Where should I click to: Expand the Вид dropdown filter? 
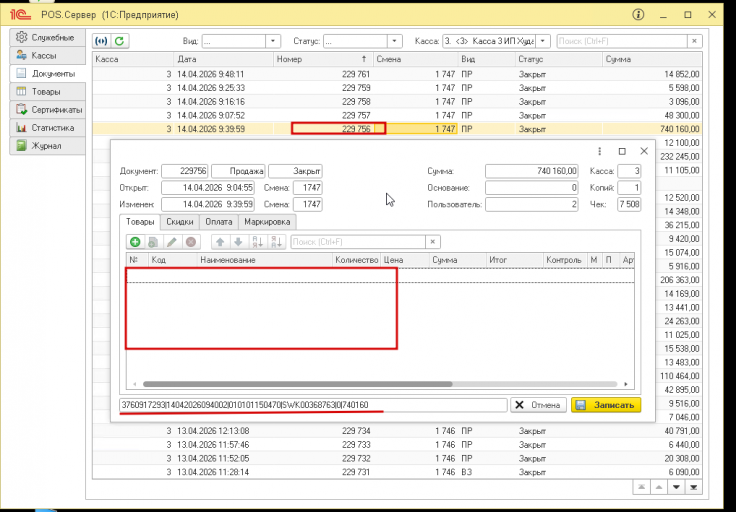pos(273,41)
